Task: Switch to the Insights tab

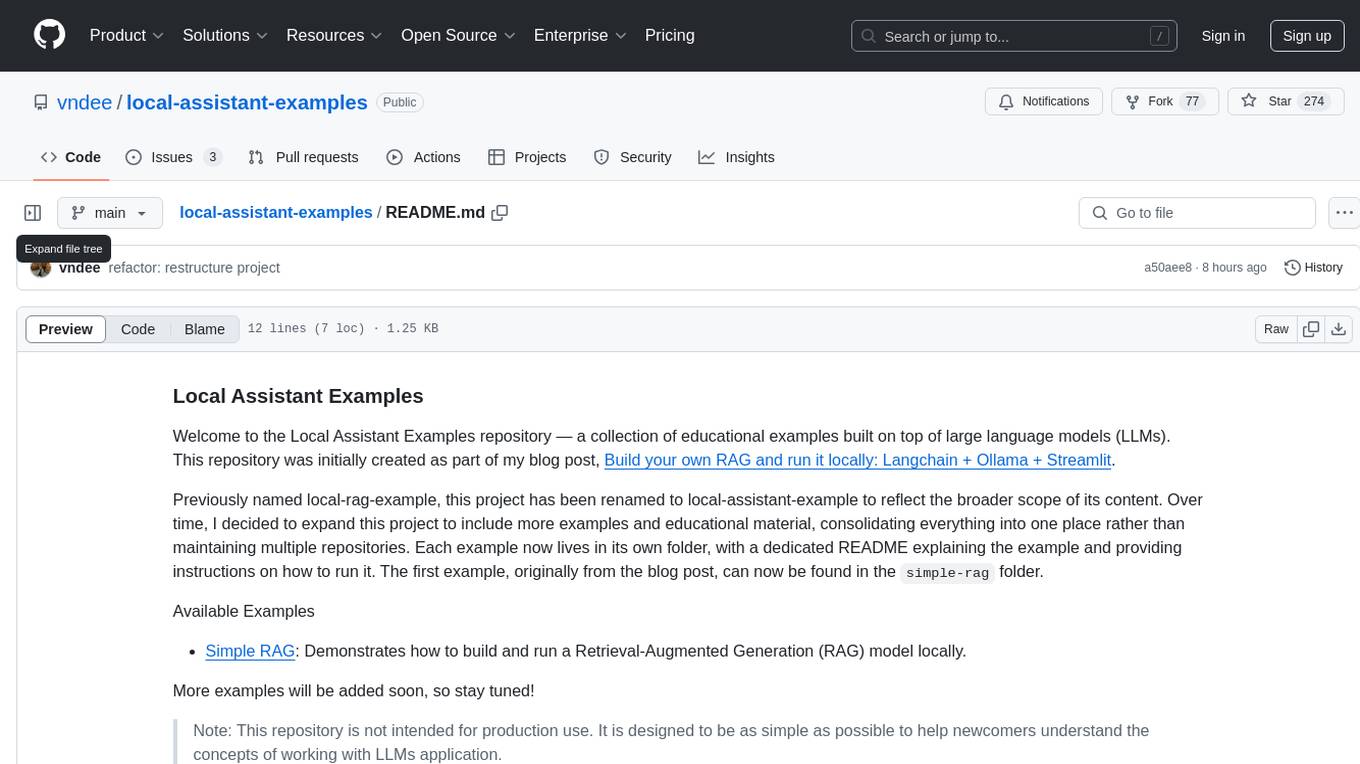Action: tap(736, 157)
